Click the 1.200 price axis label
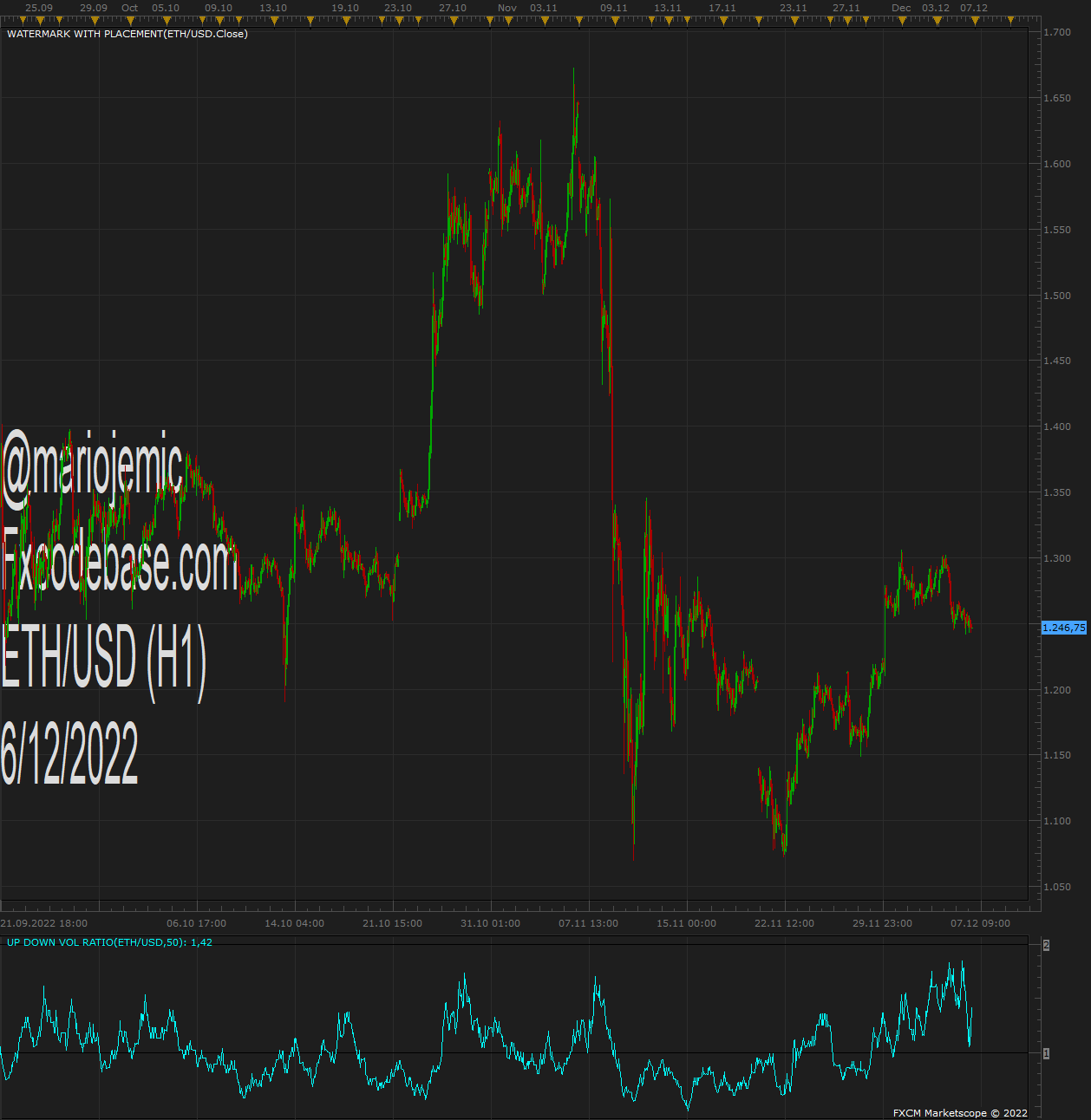The width and height of the screenshot is (1091, 1120). 1057,690
